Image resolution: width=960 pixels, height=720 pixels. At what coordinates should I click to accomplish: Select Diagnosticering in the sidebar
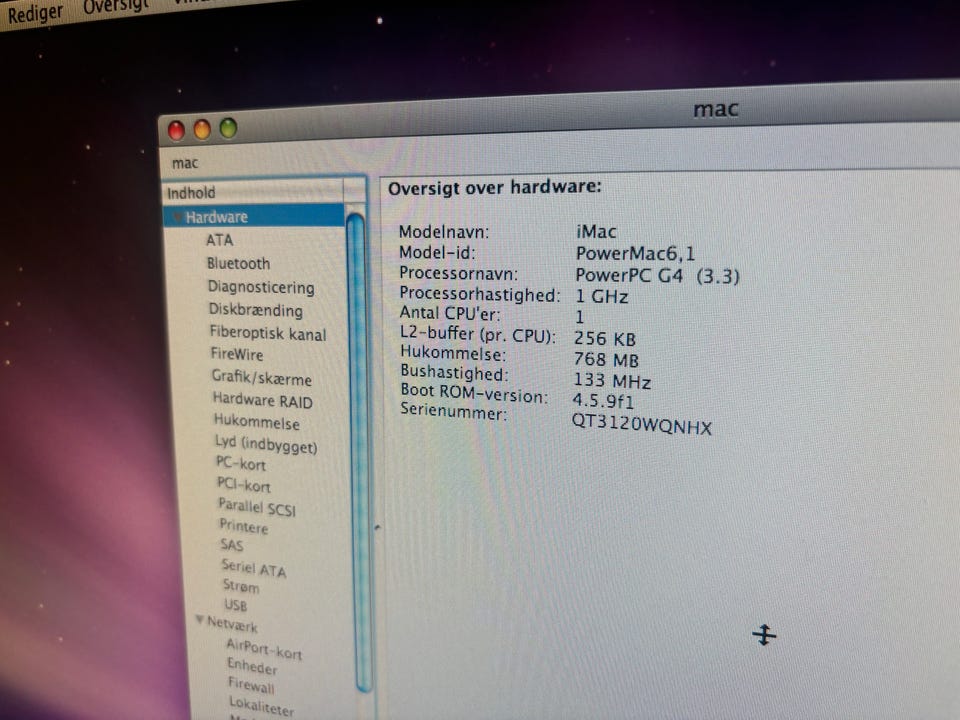tap(261, 287)
